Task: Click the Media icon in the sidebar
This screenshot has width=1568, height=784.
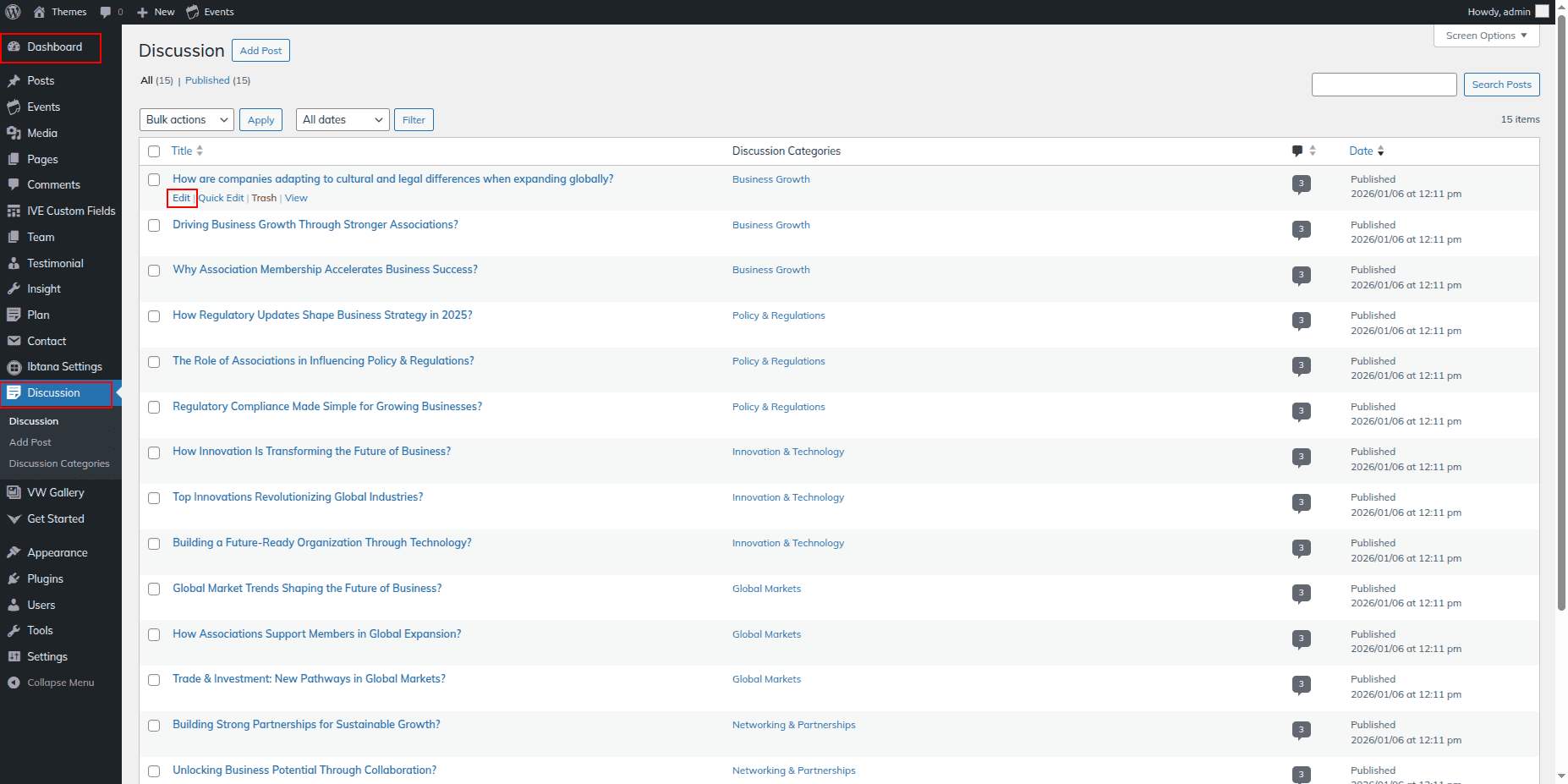Action: (14, 134)
